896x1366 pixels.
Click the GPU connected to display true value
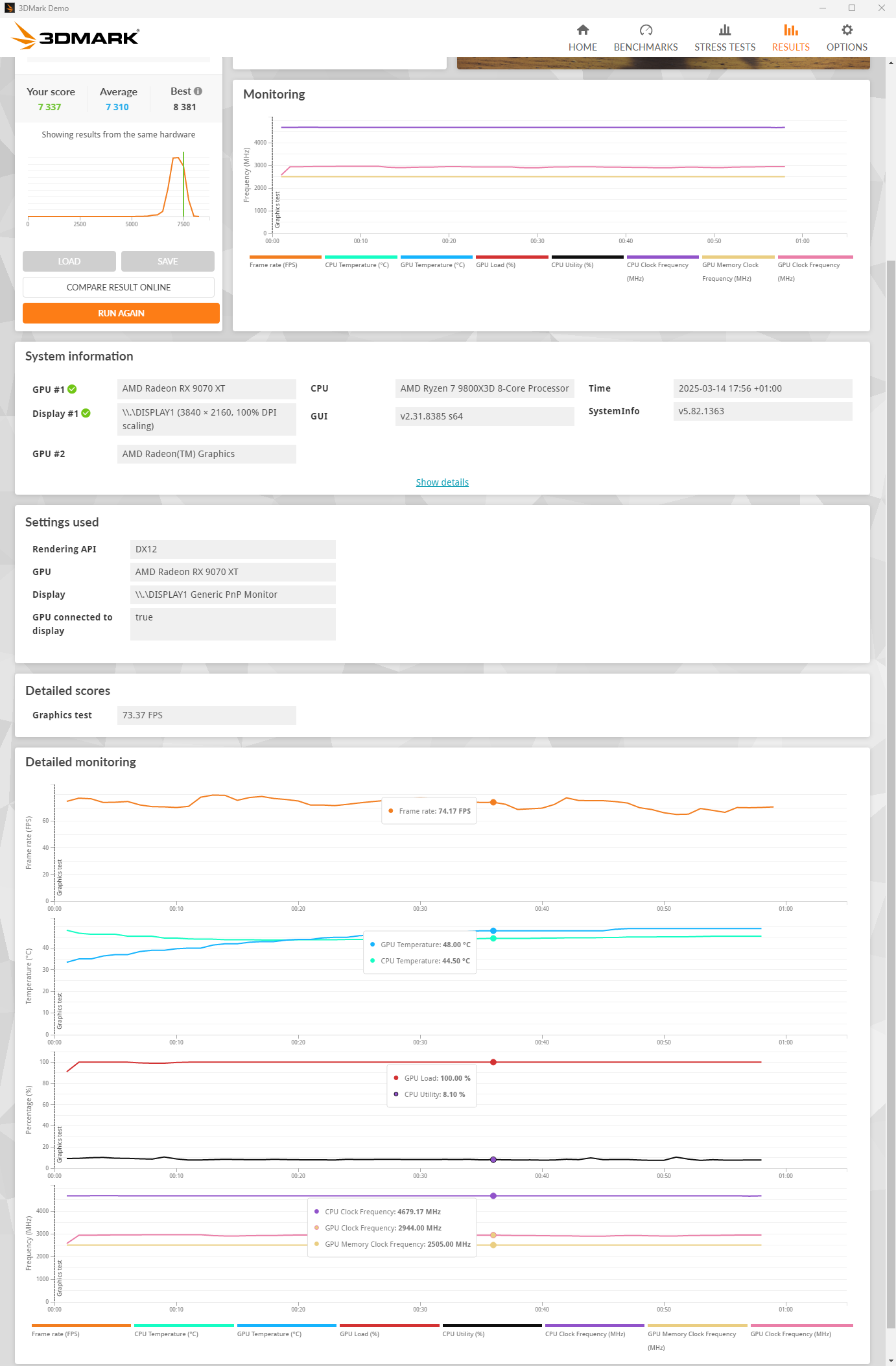(233, 624)
